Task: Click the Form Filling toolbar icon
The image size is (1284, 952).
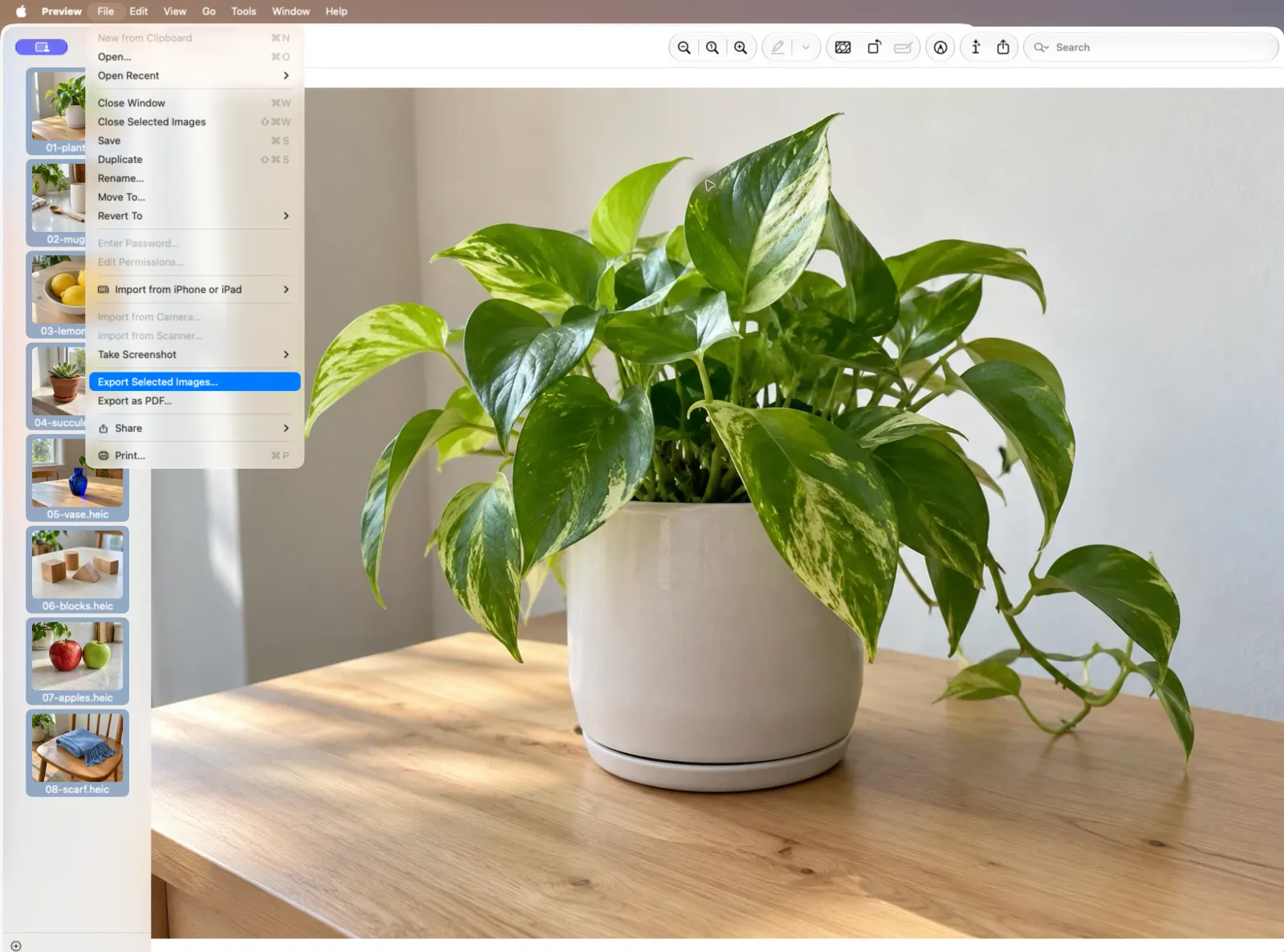Action: coord(903,47)
